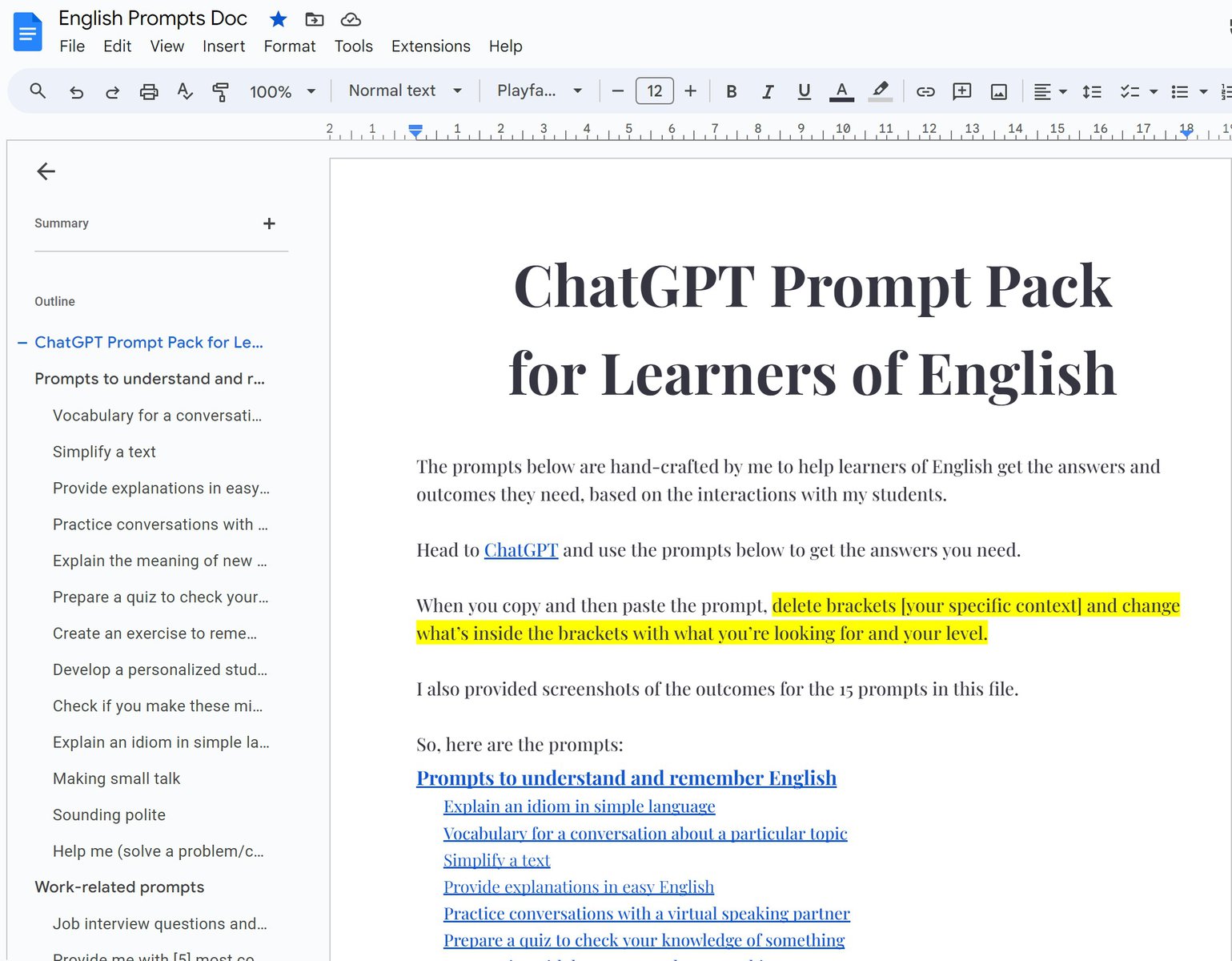Click the left indent marker on ruler
Screen dimensions: 1232x961
[415, 131]
